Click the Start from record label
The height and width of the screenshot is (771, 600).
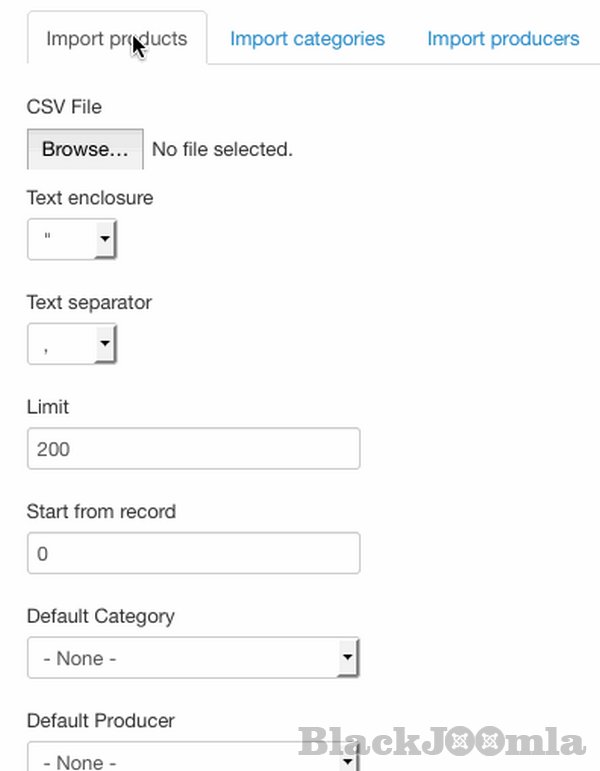click(101, 511)
